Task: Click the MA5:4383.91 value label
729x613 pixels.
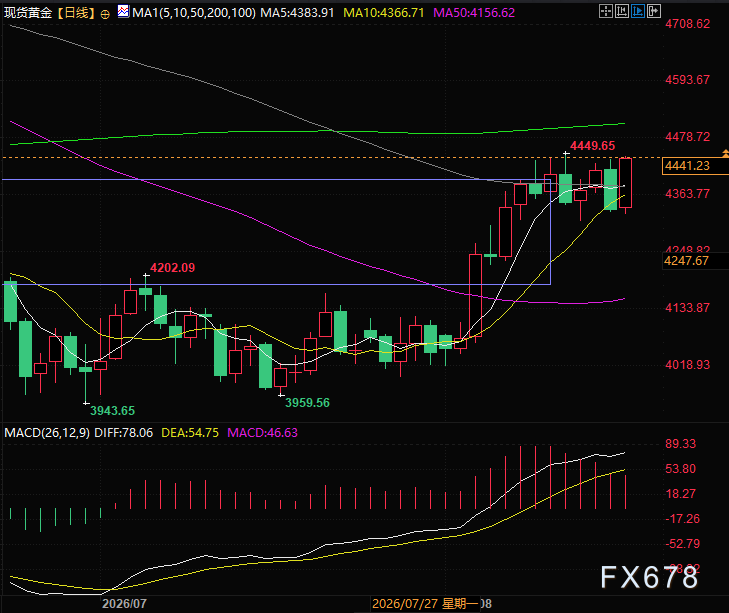Action: 297,13
